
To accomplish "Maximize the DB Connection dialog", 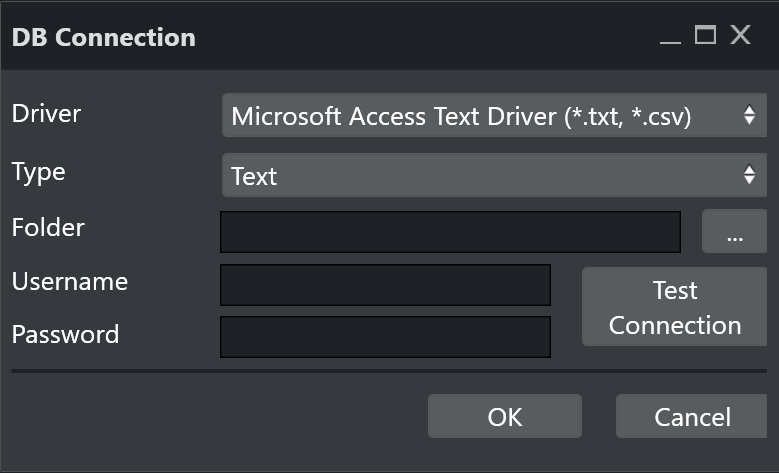I will (x=705, y=36).
